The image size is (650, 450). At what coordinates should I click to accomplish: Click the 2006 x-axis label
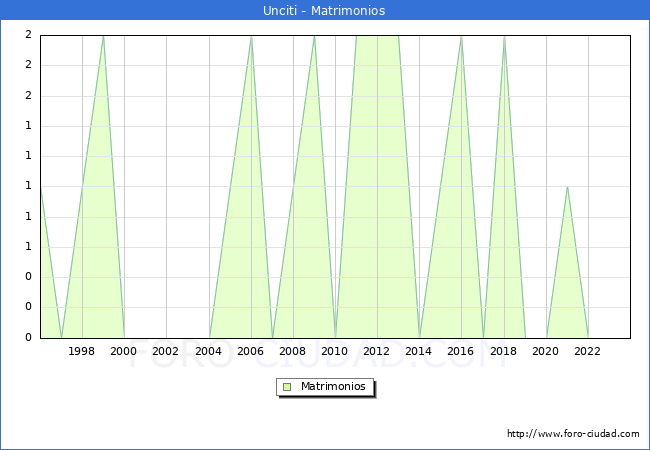[250, 351]
